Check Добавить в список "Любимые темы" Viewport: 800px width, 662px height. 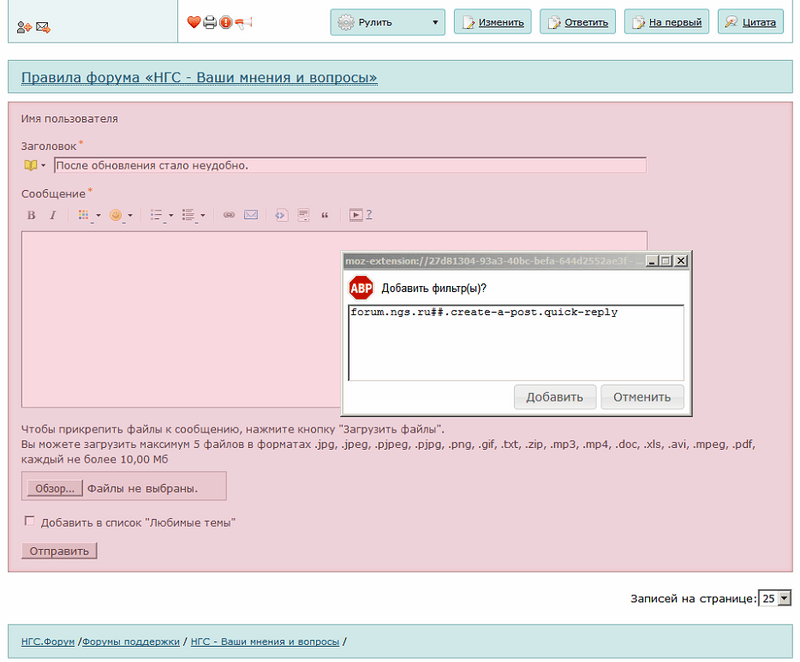click(30, 521)
